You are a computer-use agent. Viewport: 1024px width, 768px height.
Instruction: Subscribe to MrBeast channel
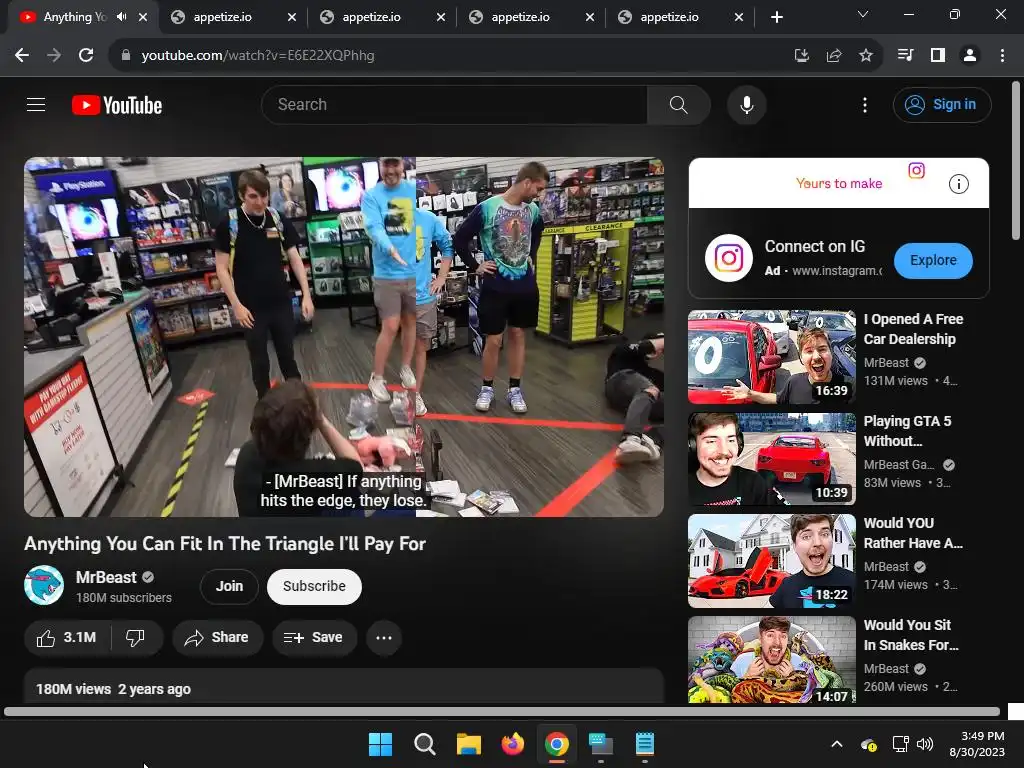click(x=314, y=586)
